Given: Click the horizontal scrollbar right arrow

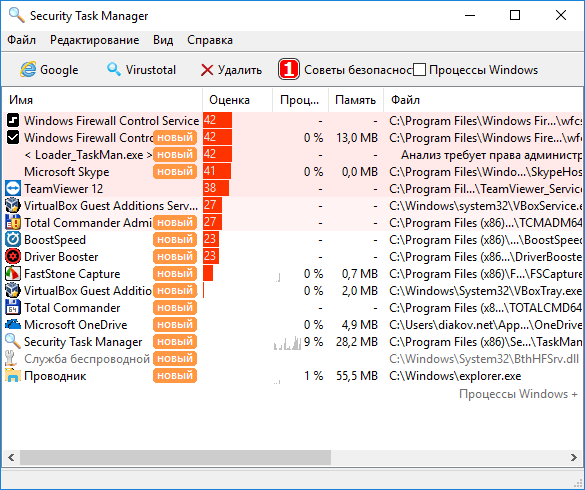Looking at the screenshot, I should pyautogui.click(x=574, y=457).
